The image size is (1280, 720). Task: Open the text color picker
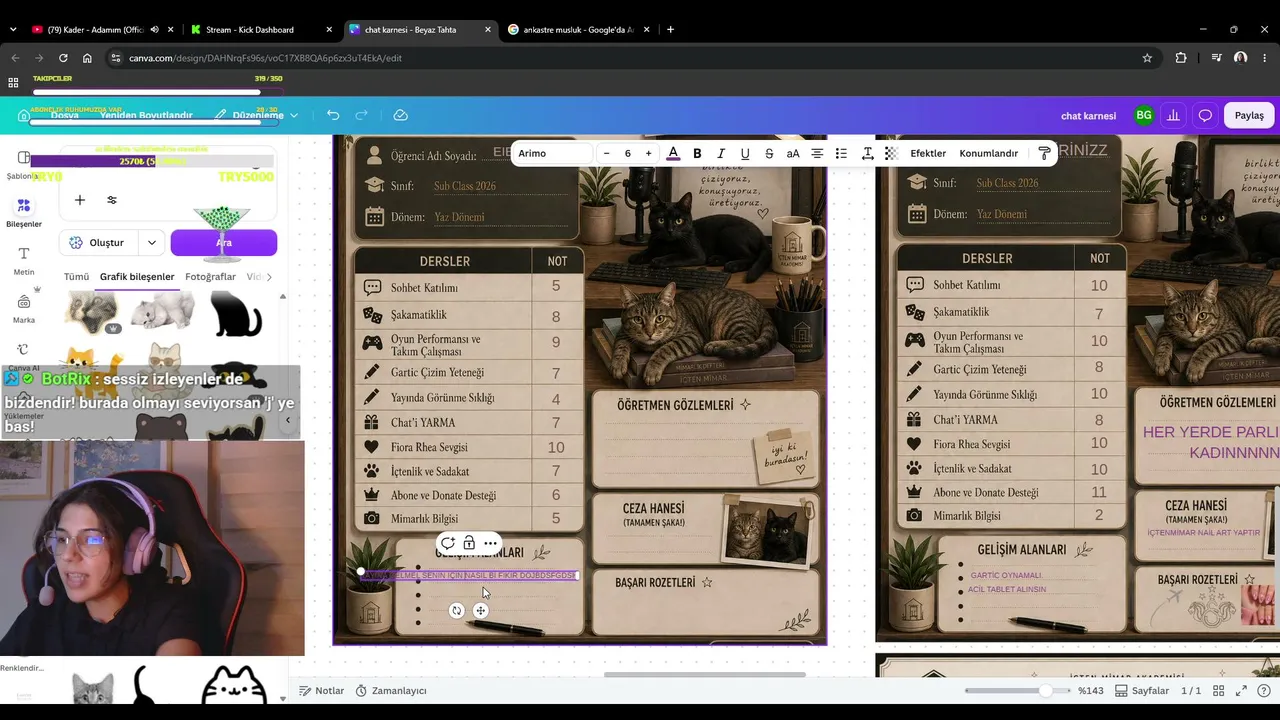coord(673,153)
